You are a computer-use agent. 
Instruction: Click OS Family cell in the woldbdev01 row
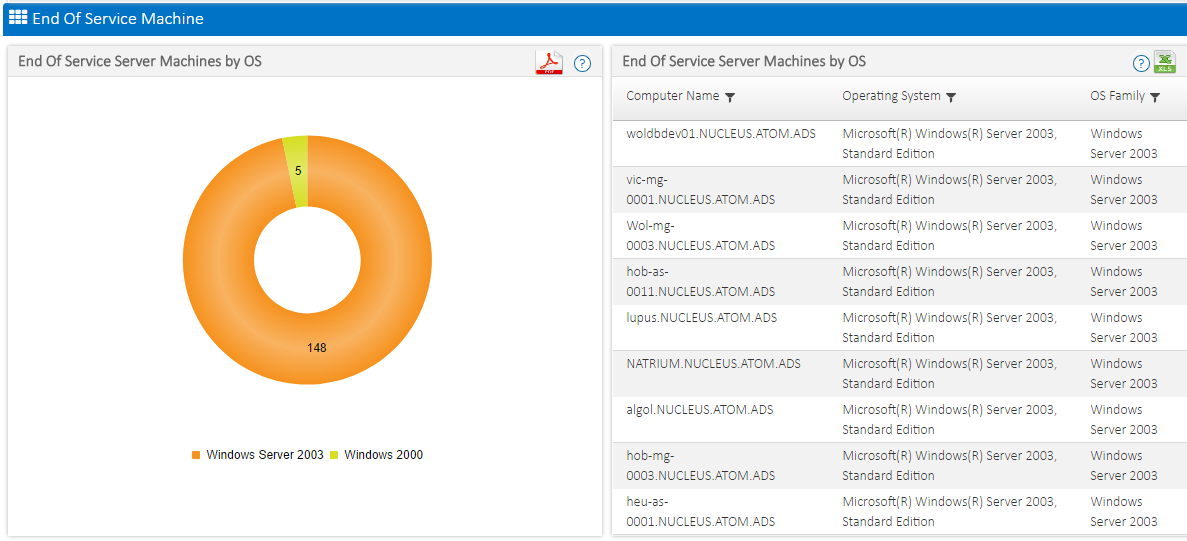tap(1124, 144)
